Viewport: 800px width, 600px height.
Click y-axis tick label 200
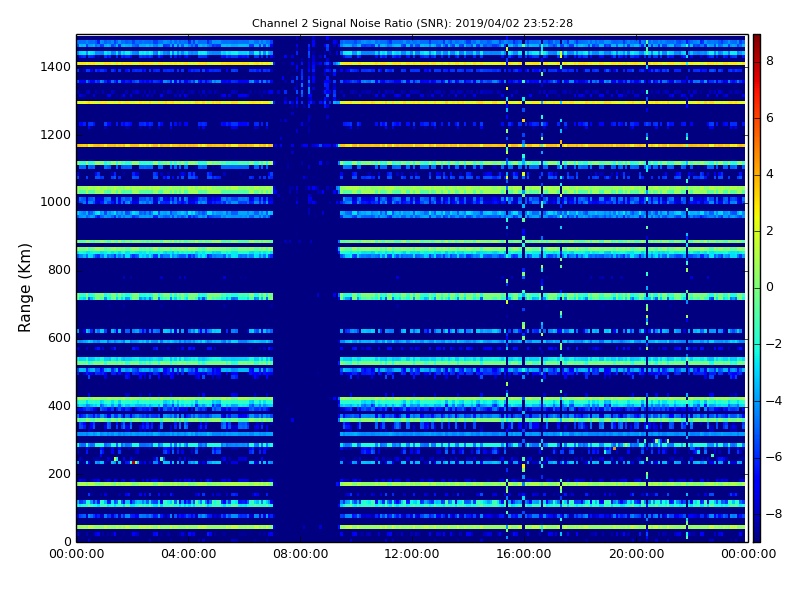tap(59, 473)
